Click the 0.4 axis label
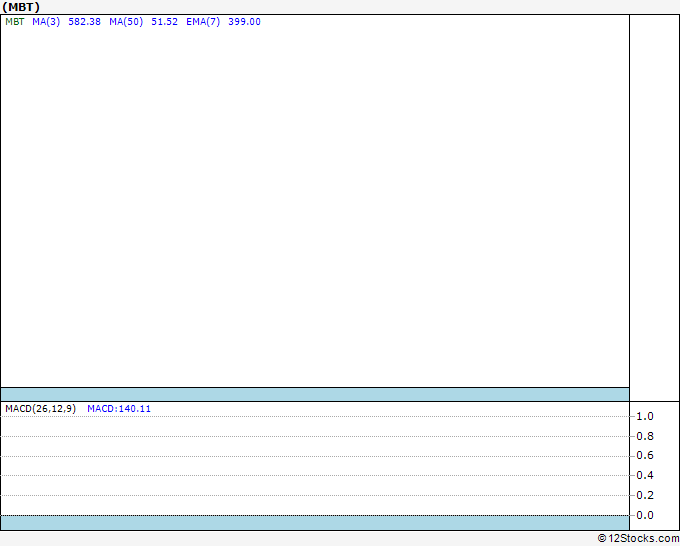 pyautogui.click(x=644, y=475)
